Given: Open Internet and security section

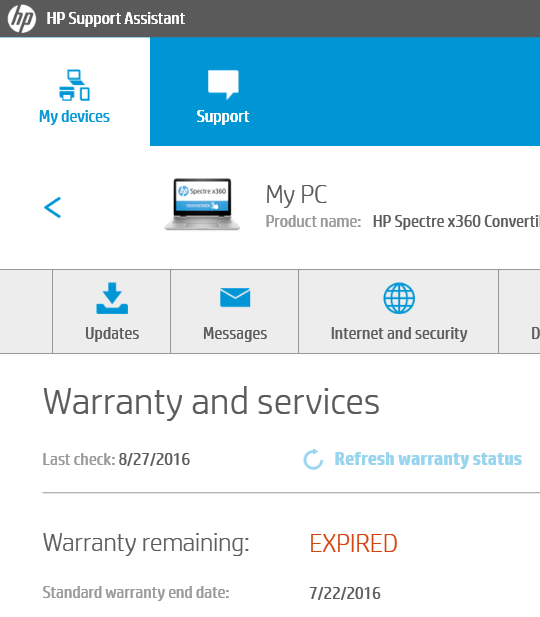Looking at the screenshot, I should coord(399,312).
